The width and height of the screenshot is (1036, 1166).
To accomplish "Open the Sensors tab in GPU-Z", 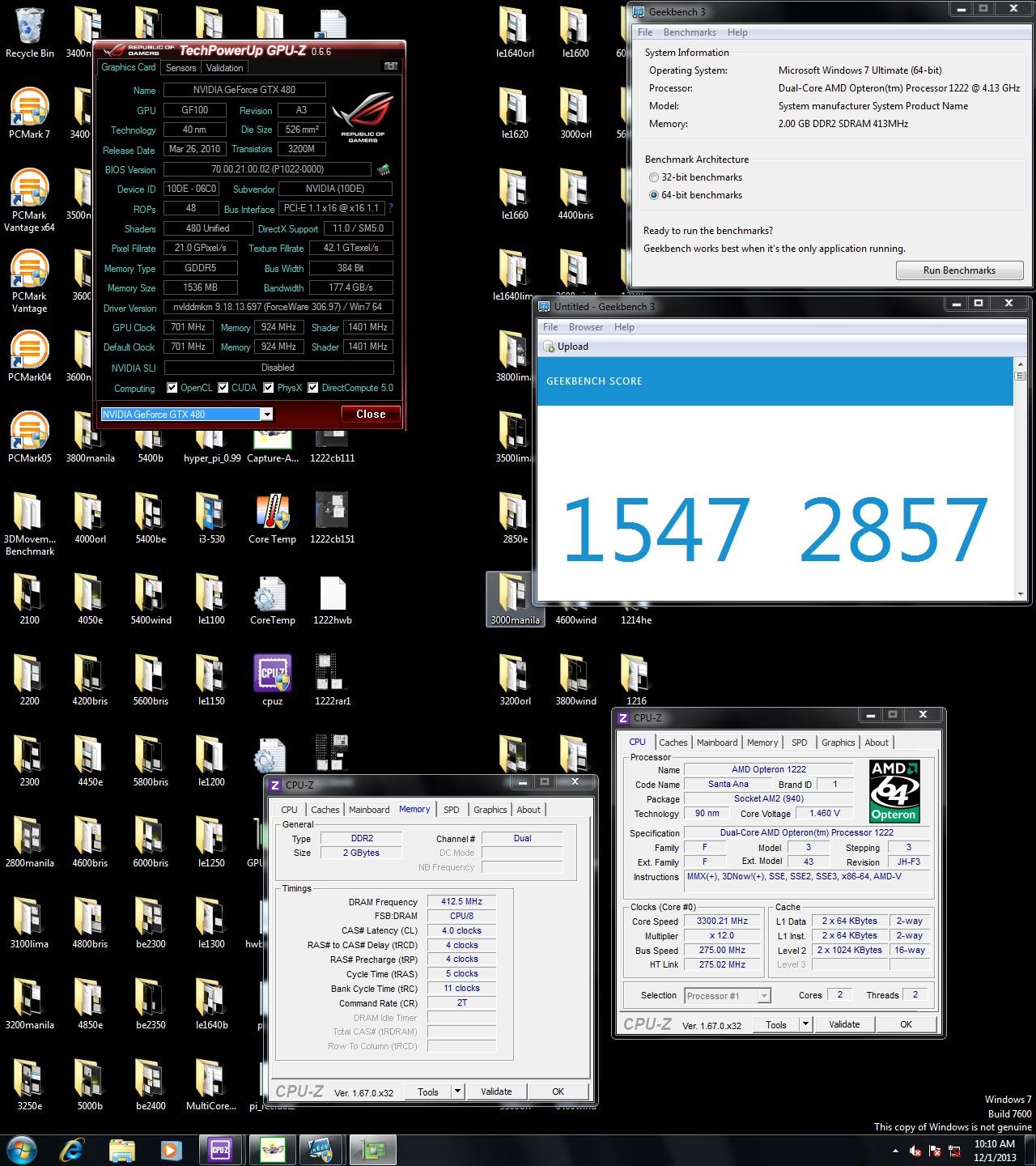I will [x=181, y=68].
